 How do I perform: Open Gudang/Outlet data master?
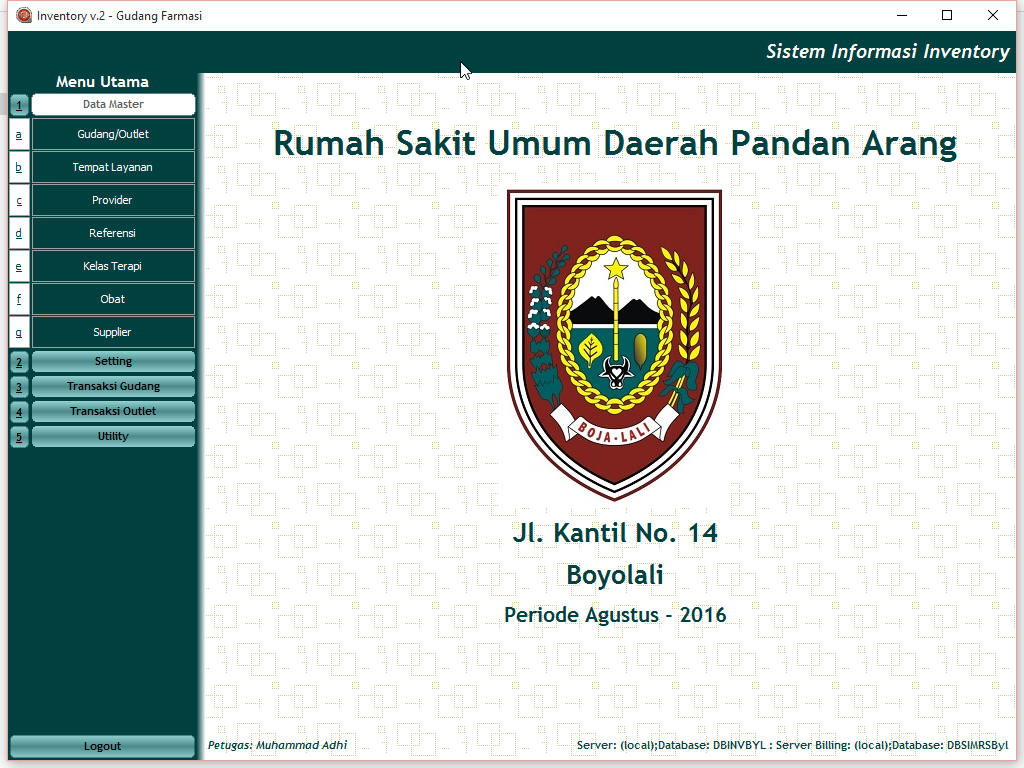click(x=113, y=134)
